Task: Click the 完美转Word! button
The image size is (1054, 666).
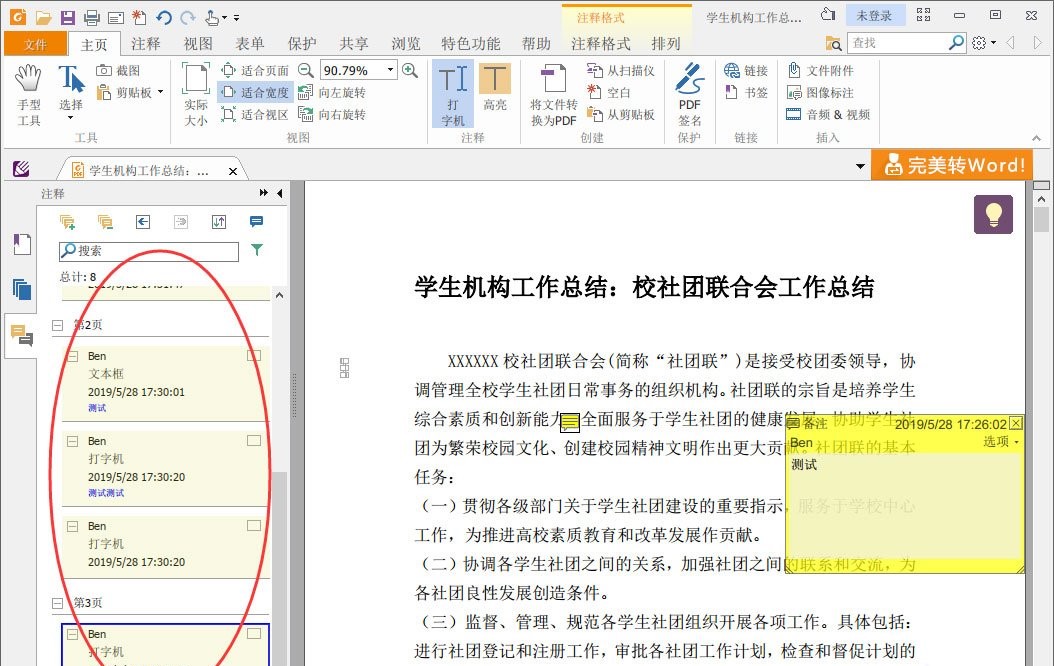Action: [x=951, y=164]
